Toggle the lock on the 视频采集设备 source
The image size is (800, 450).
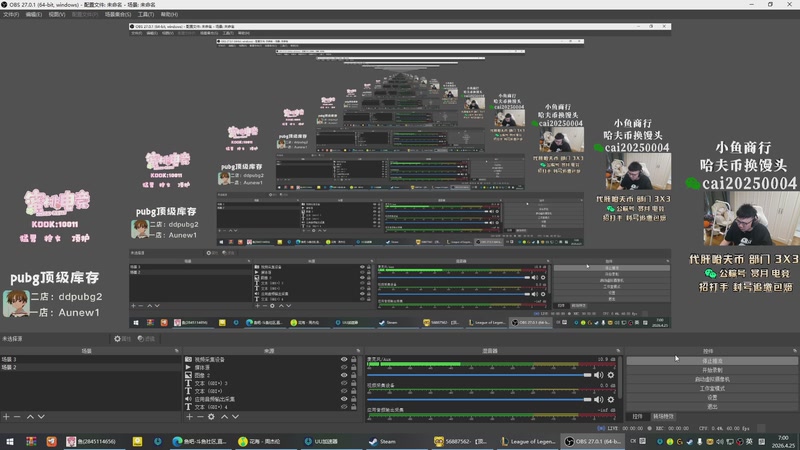[354, 359]
